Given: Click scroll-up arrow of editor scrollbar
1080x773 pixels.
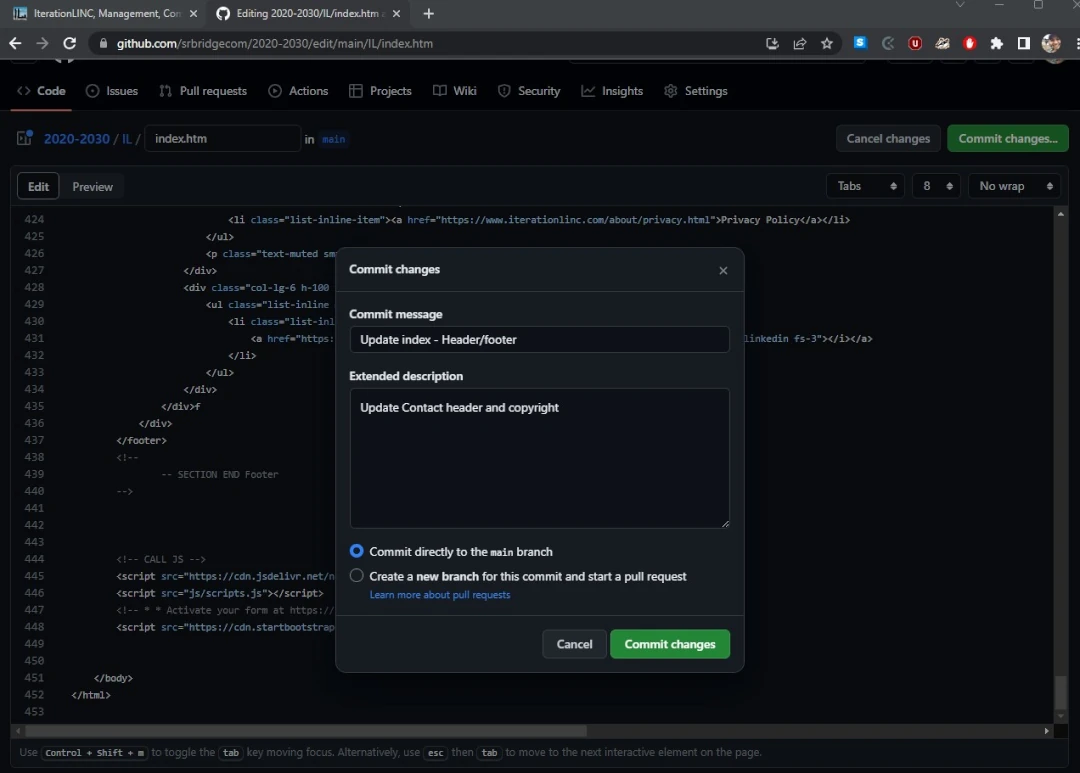Looking at the screenshot, I should point(1061,214).
